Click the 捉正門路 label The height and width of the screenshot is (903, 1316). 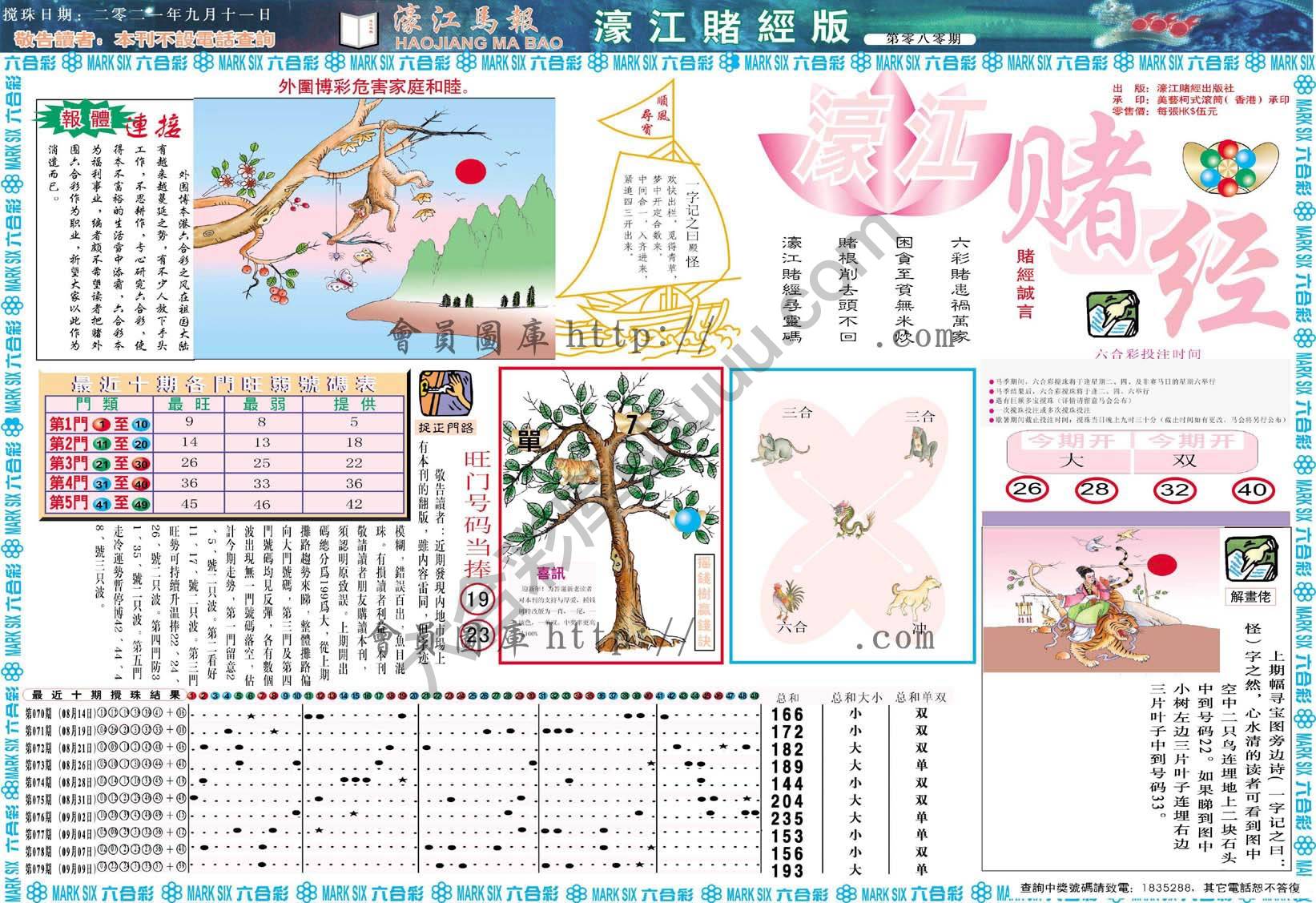446,428
